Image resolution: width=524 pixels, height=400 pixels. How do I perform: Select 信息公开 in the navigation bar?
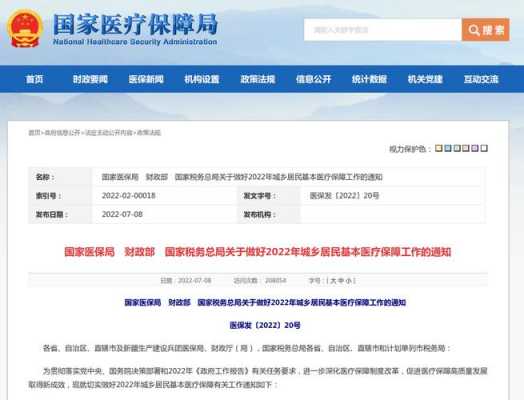click(x=313, y=79)
